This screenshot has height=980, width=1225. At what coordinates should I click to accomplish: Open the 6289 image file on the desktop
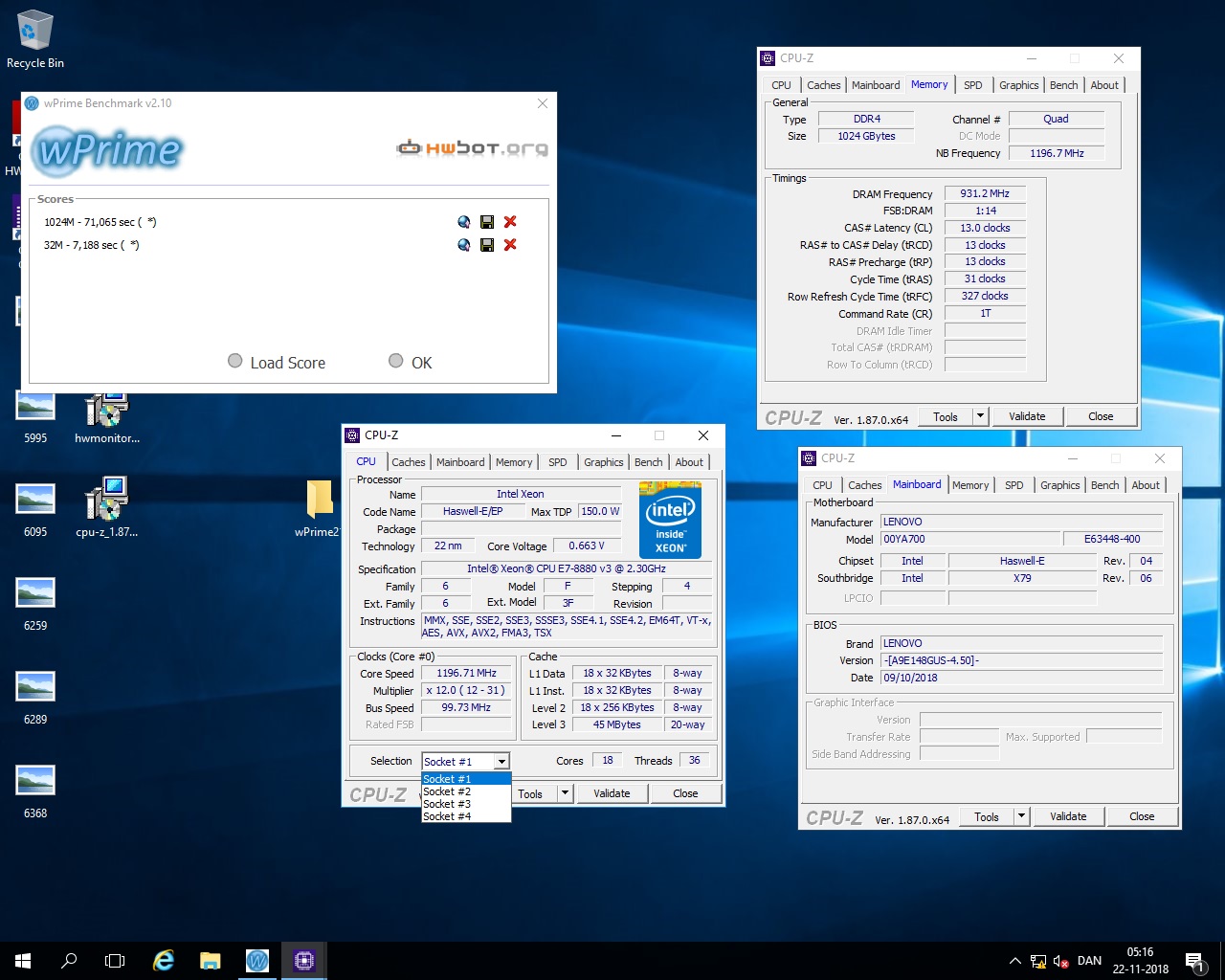coord(35,697)
